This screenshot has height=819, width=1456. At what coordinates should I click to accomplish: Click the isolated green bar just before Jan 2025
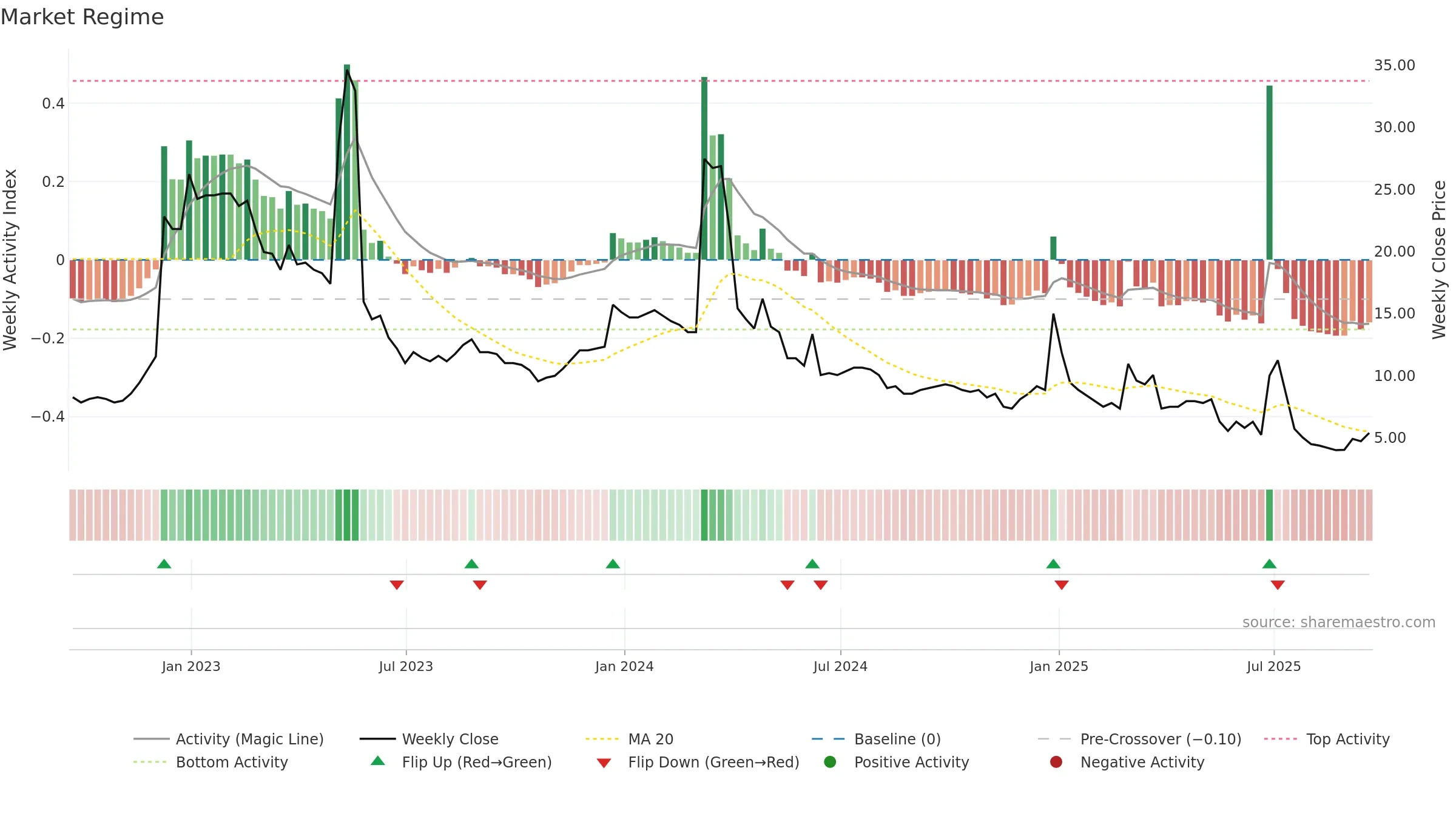click(x=1053, y=248)
